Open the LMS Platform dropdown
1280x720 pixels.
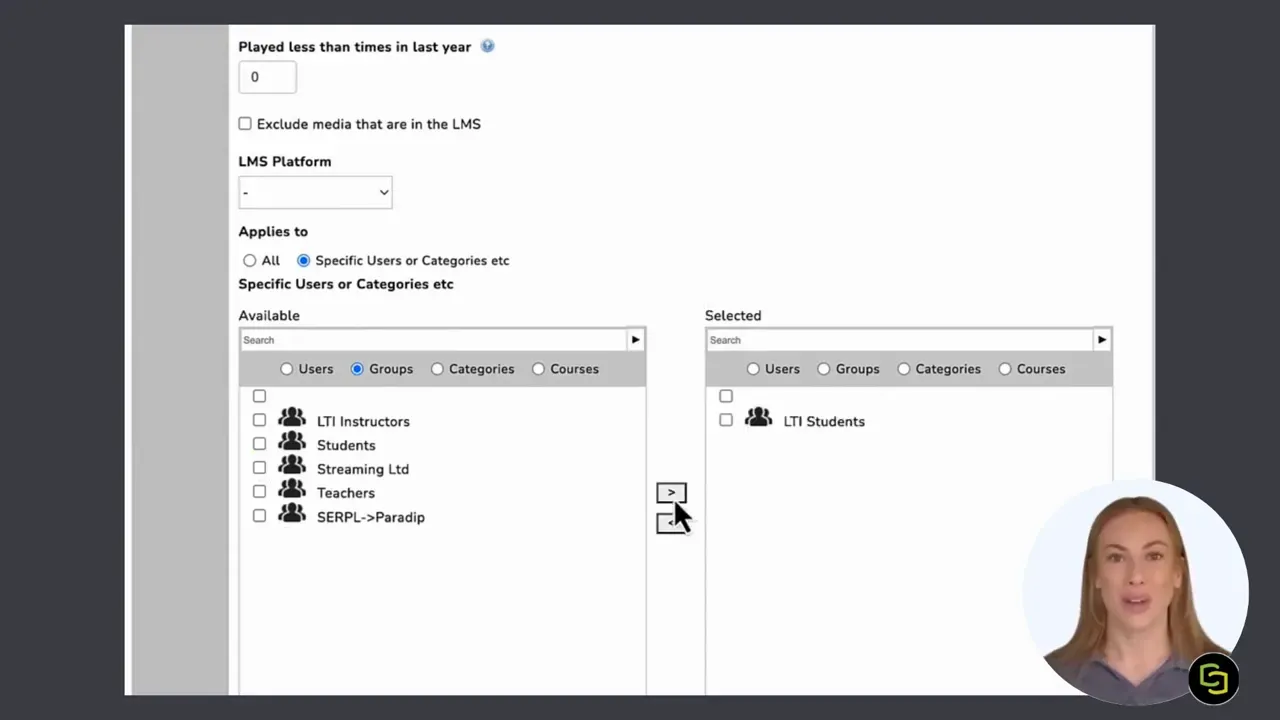(x=315, y=192)
